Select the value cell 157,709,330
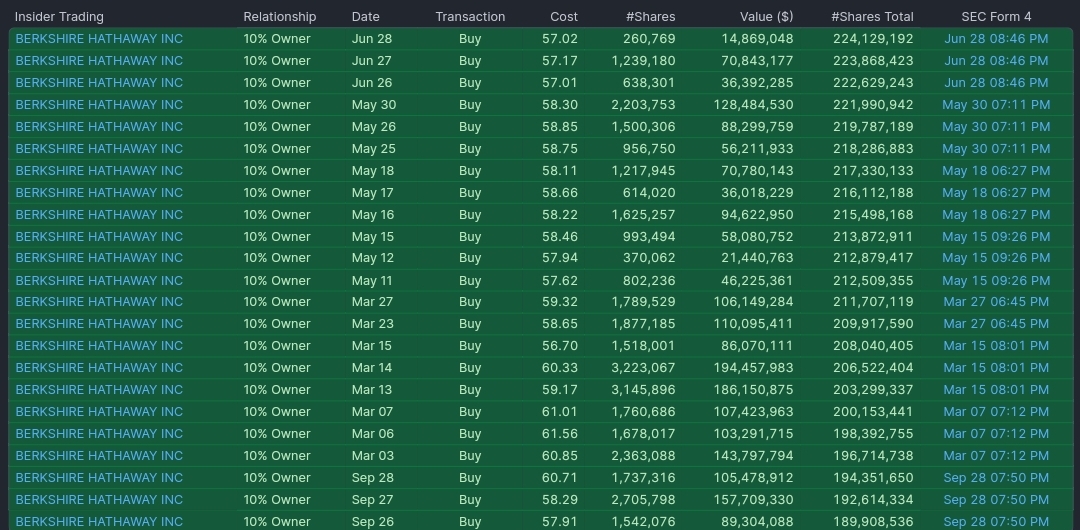 tap(754, 500)
